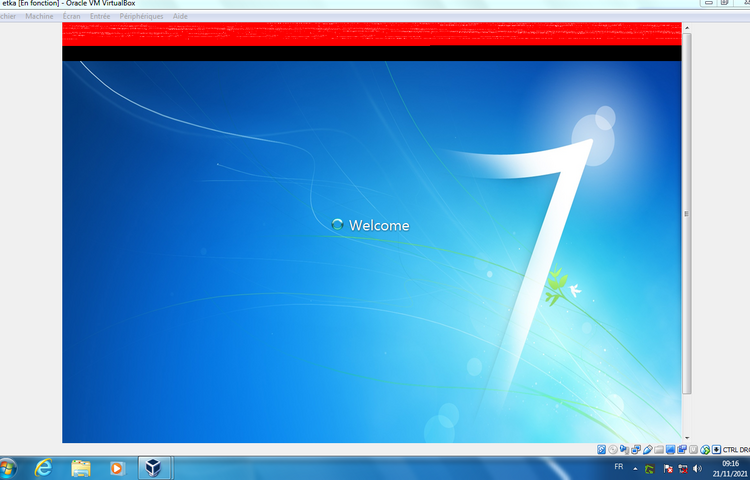
Task: Open the Machine menu
Action: point(40,17)
